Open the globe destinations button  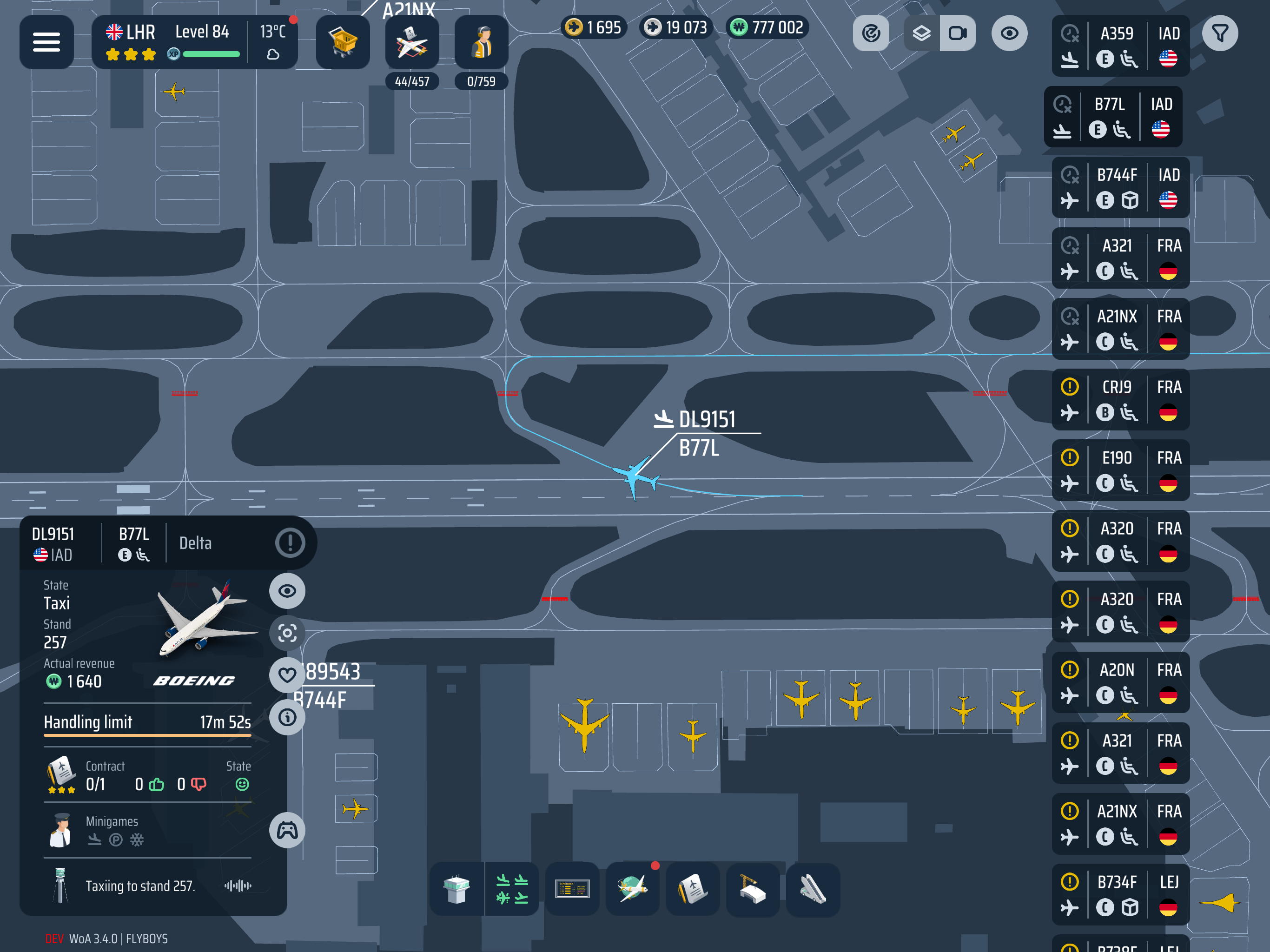click(633, 889)
